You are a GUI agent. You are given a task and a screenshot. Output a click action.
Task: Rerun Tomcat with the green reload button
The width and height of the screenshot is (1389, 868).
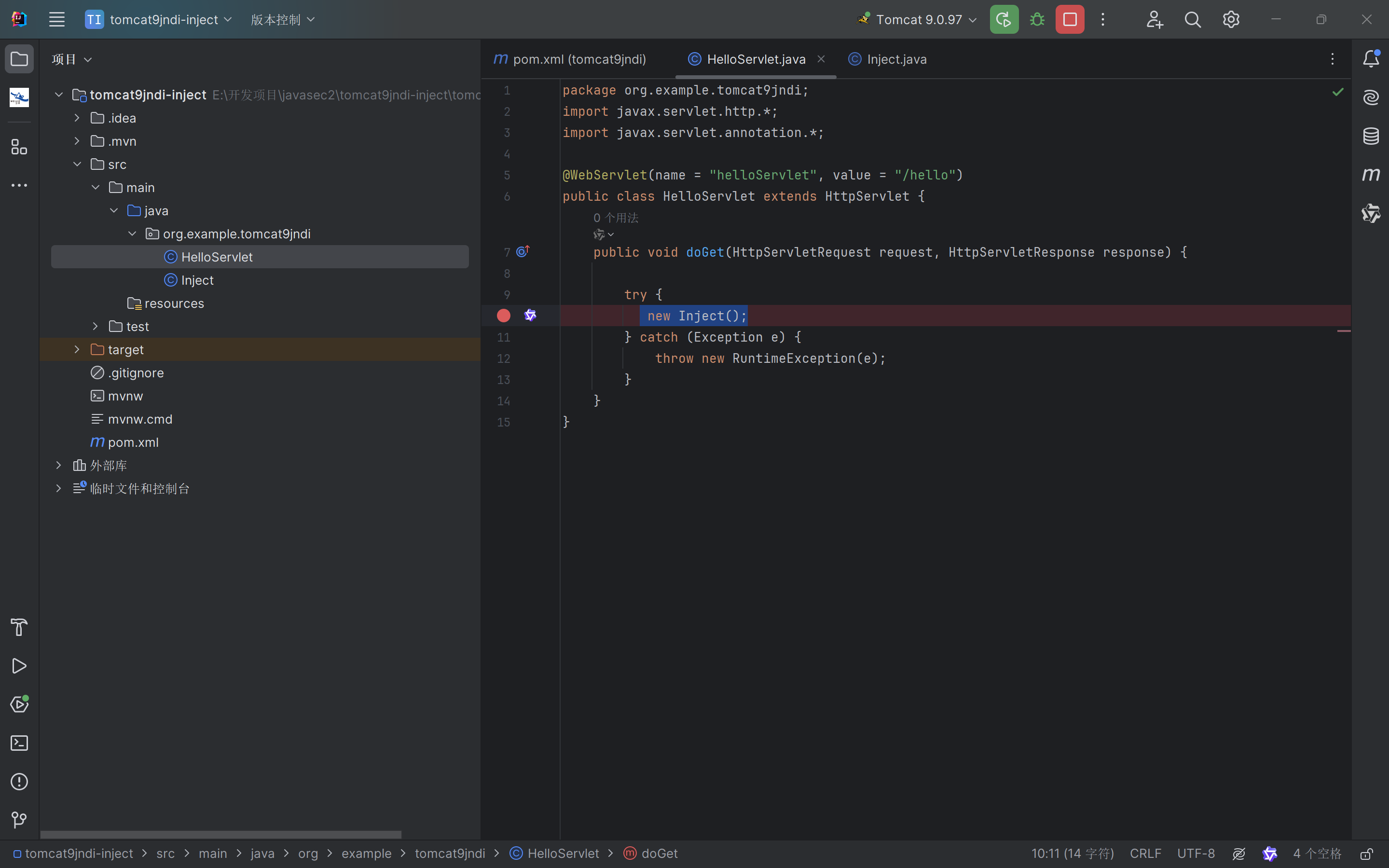click(1004, 19)
